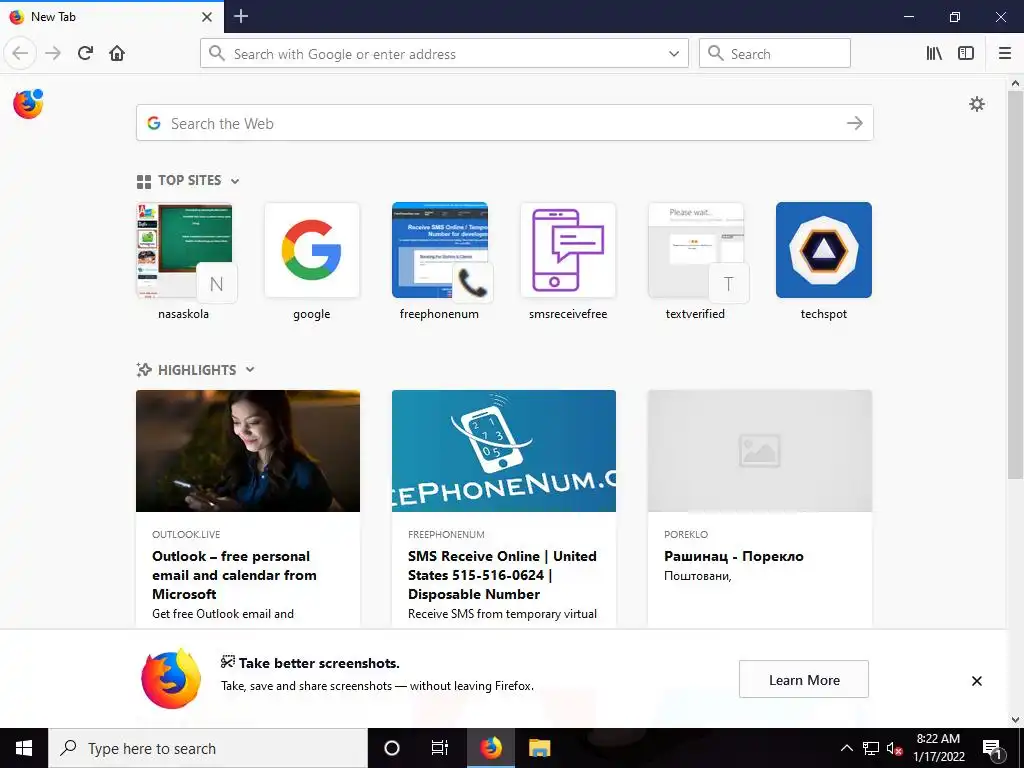The image size is (1024, 768).
Task: Go back with the back arrow
Action: point(20,53)
